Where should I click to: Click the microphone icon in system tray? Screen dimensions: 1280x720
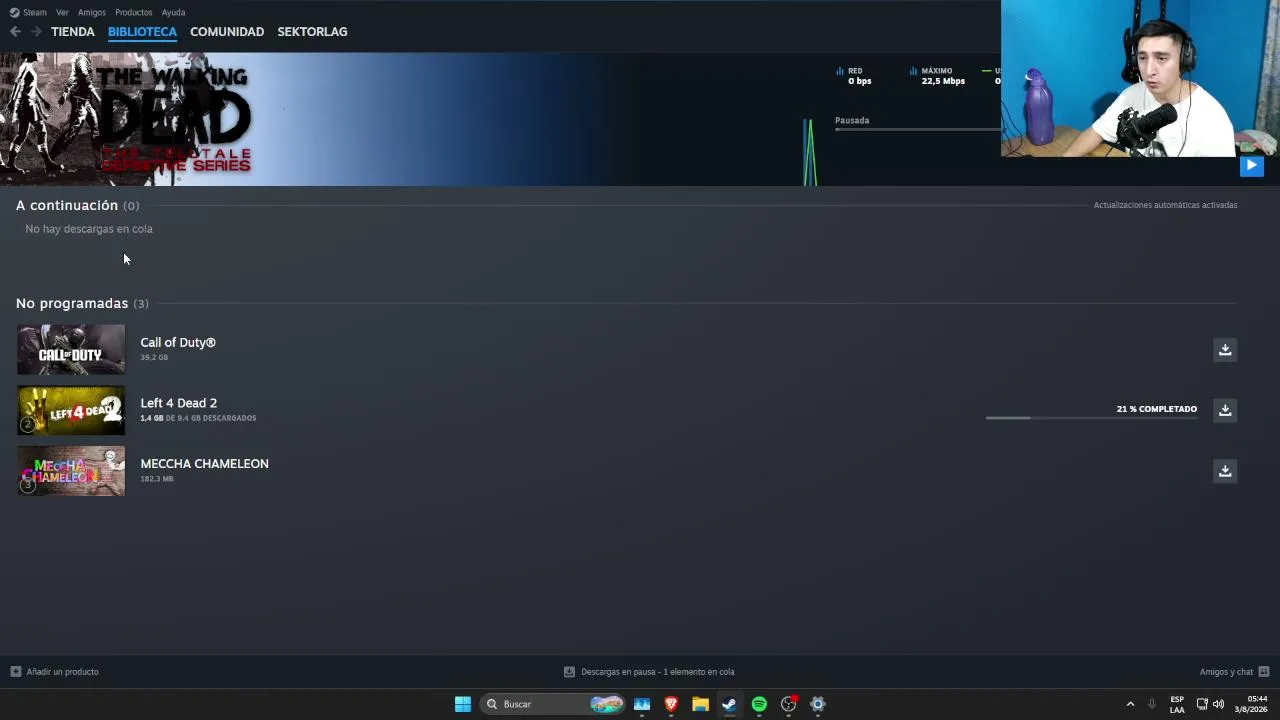coord(1152,704)
